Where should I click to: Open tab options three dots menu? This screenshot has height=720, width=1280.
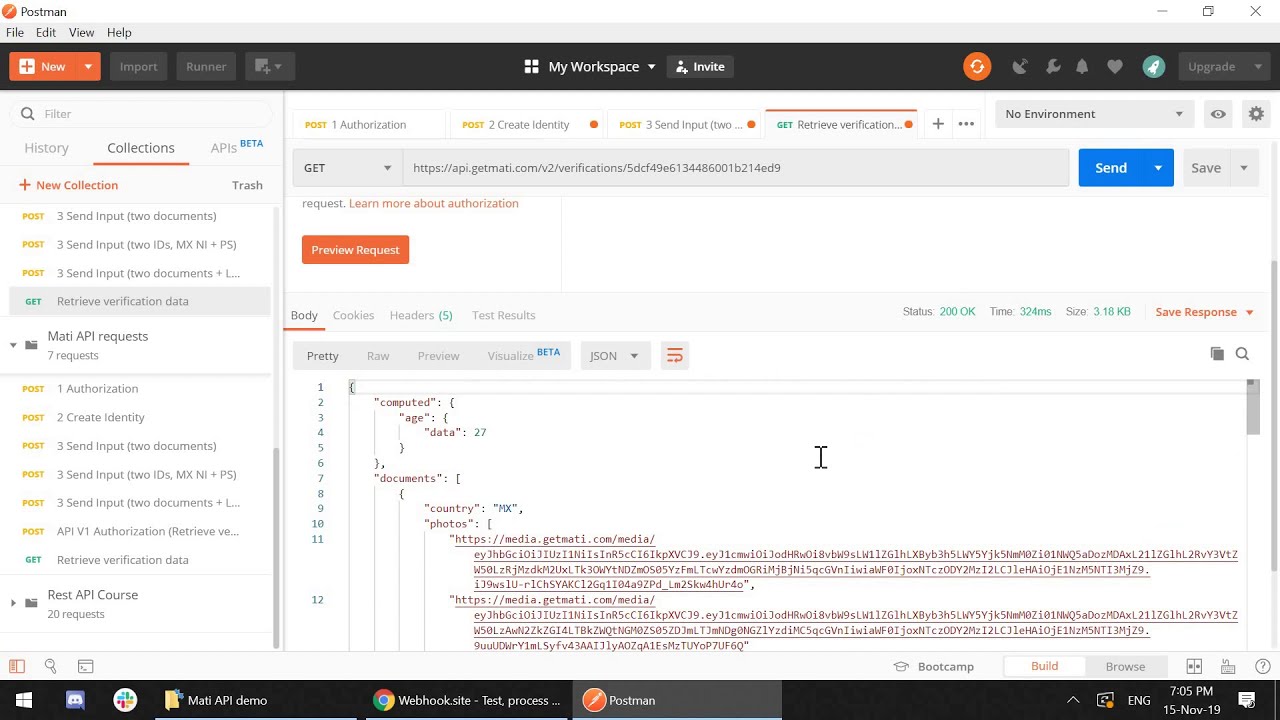(x=966, y=124)
